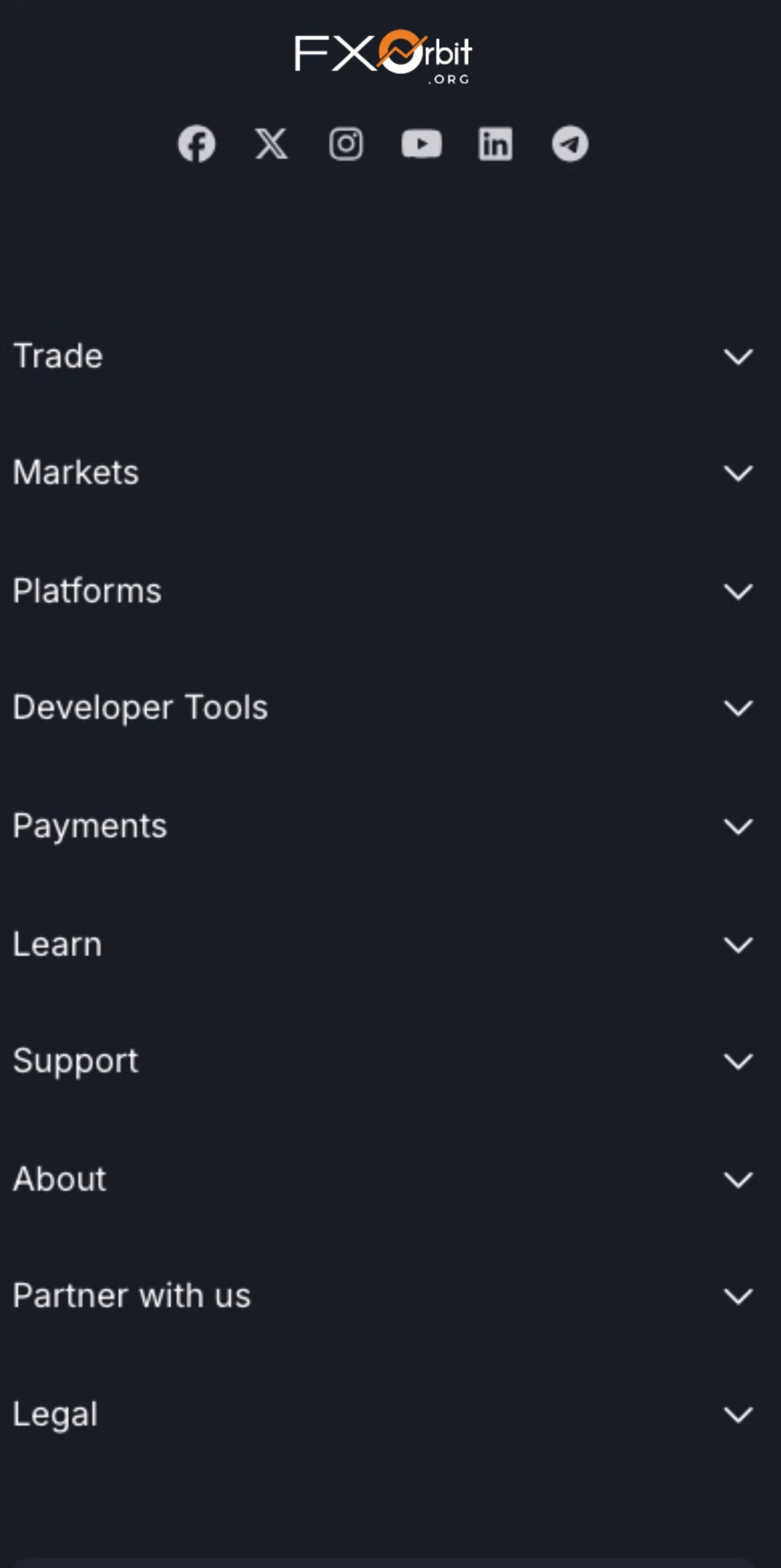Screen dimensions: 781x1568
Task: Click the About menu label
Action: tap(60, 1179)
